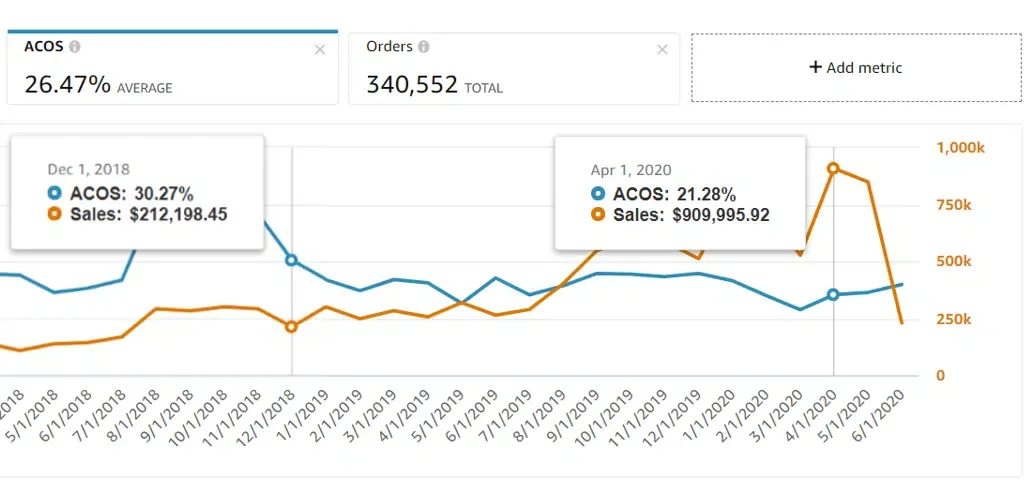Click the orange Sales peak point at 4/1/2020
This screenshot has width=1035, height=489.
pos(834,169)
